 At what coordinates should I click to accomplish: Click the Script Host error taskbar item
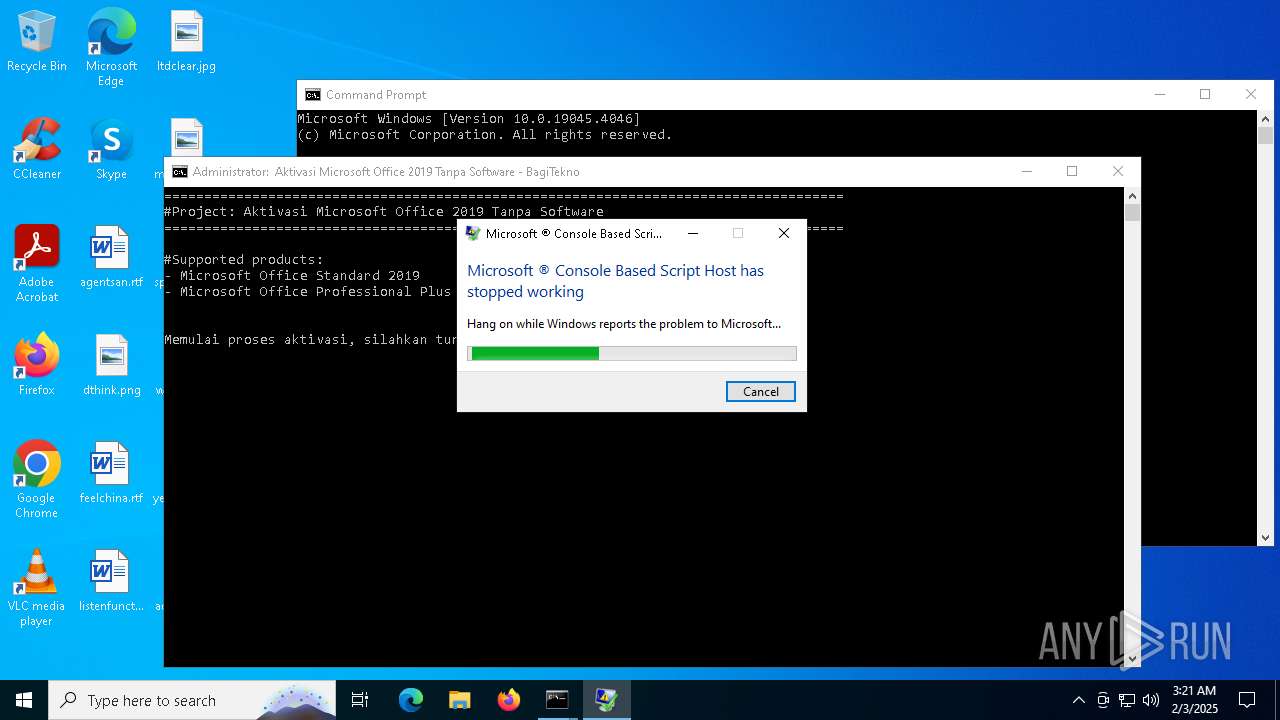pos(606,700)
